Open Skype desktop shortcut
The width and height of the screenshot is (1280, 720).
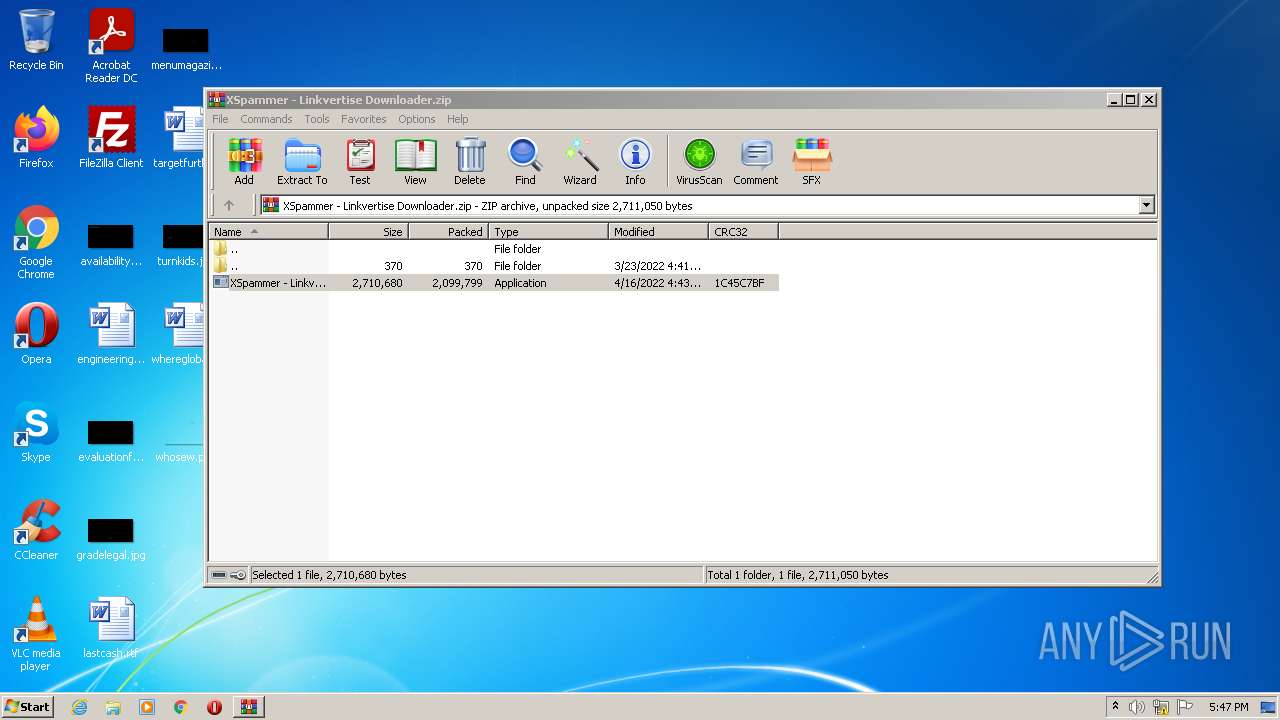coord(36,431)
